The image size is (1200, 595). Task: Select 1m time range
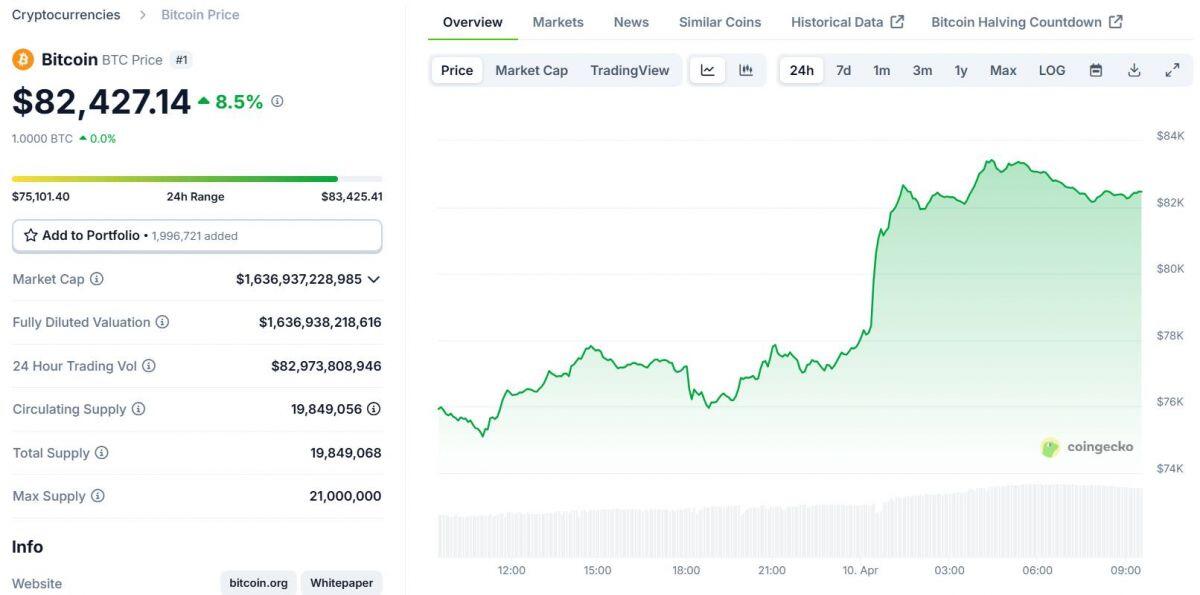882,70
